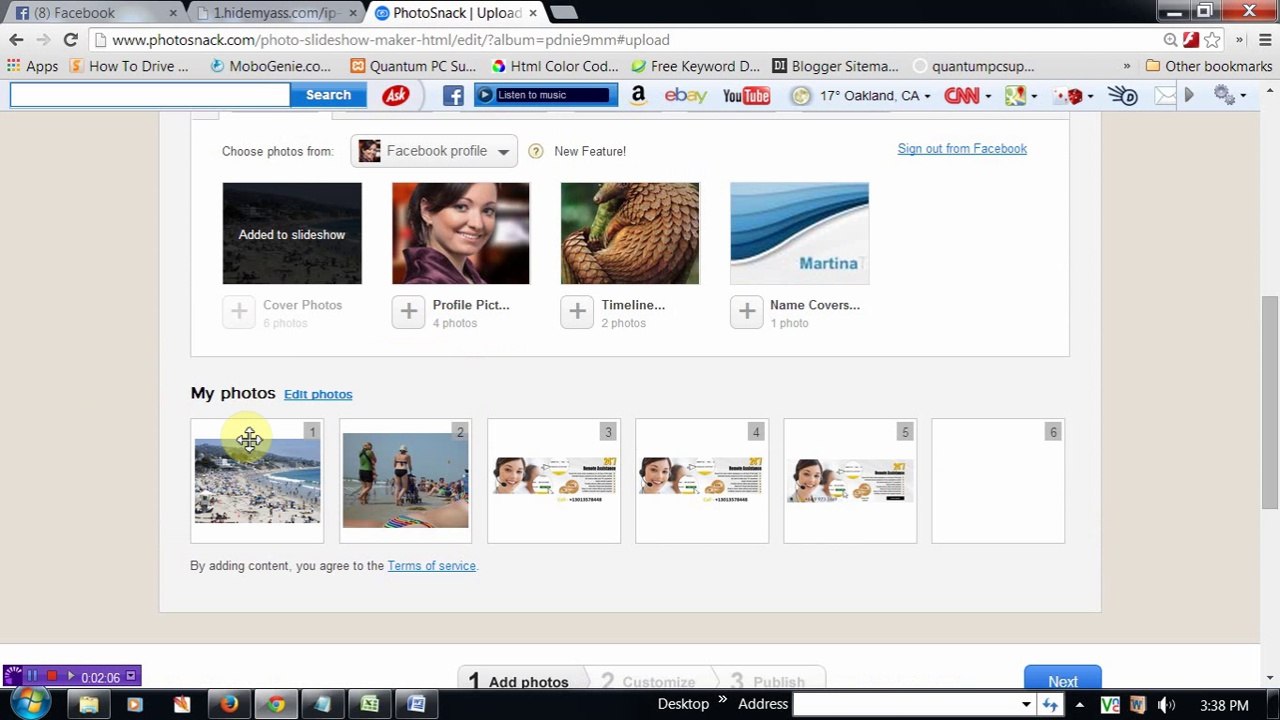
Task: Open the CNN dropdown arrow
Action: 987,96
